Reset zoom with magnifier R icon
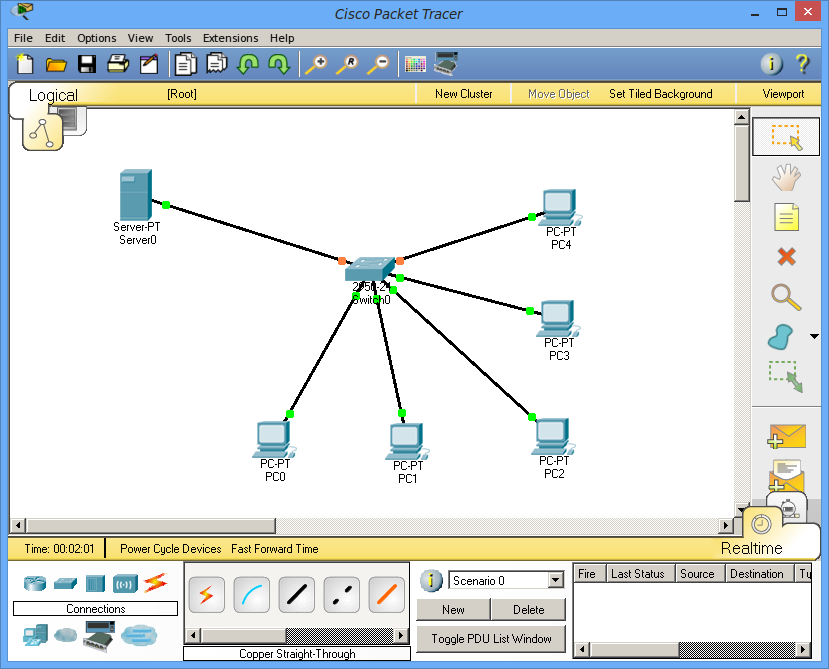 point(347,65)
